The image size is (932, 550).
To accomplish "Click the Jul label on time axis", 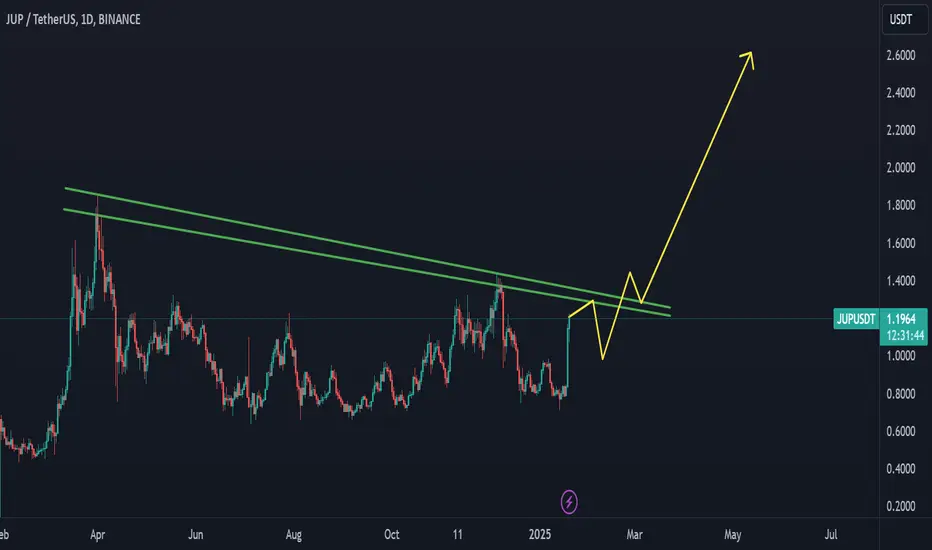I will coord(831,535).
